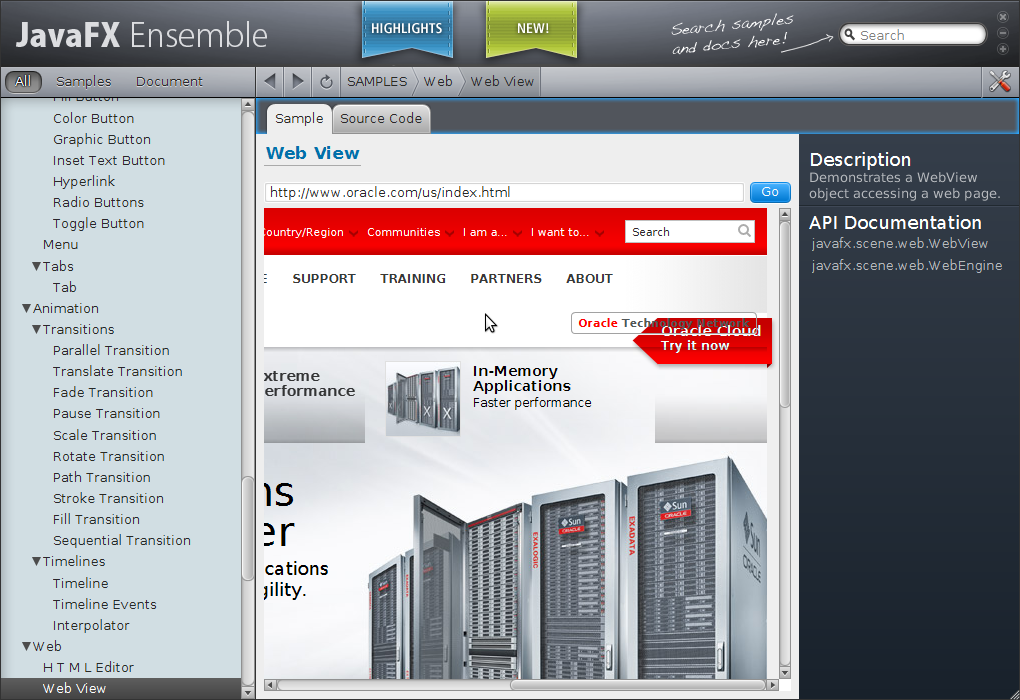Open settings with the wrench tools icon
Screen dimensions: 1020x700
click(x=999, y=82)
